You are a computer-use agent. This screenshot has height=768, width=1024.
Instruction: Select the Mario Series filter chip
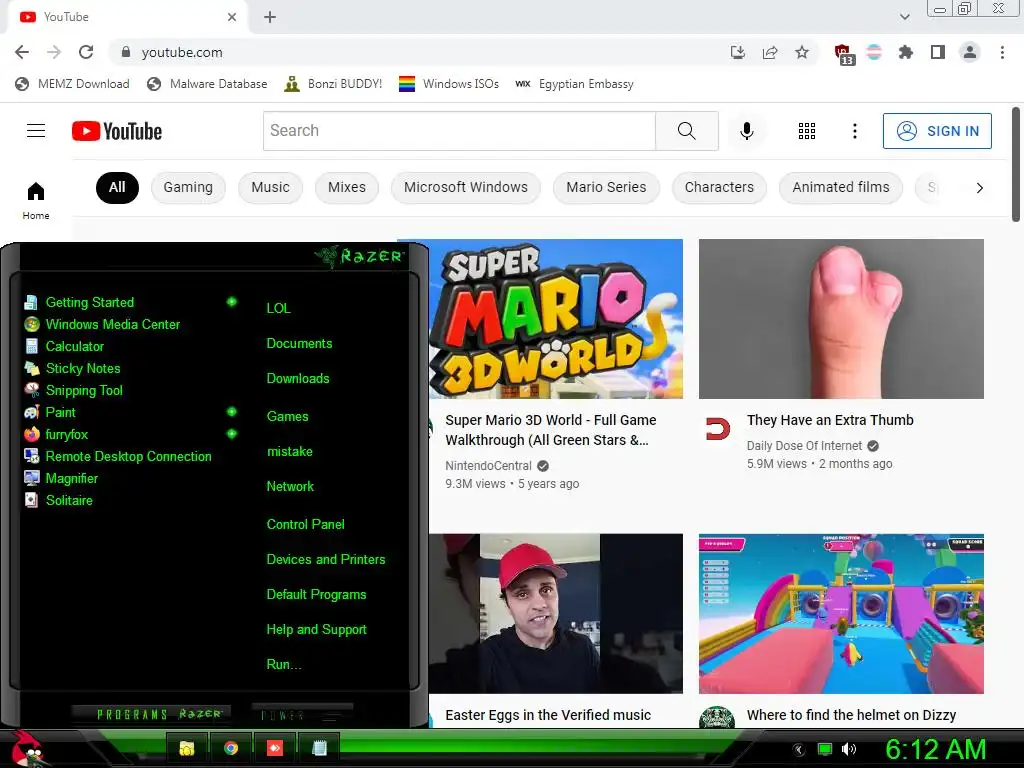click(606, 187)
